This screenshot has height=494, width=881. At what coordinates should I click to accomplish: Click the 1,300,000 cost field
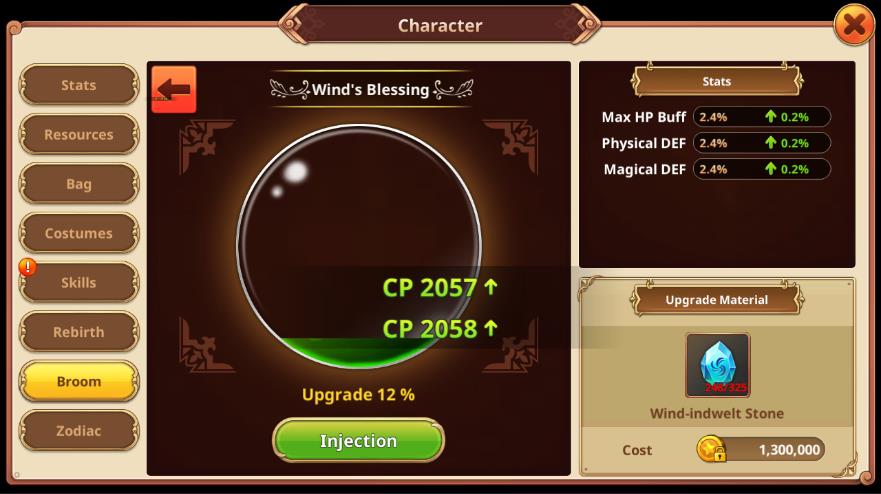pyautogui.click(x=761, y=450)
